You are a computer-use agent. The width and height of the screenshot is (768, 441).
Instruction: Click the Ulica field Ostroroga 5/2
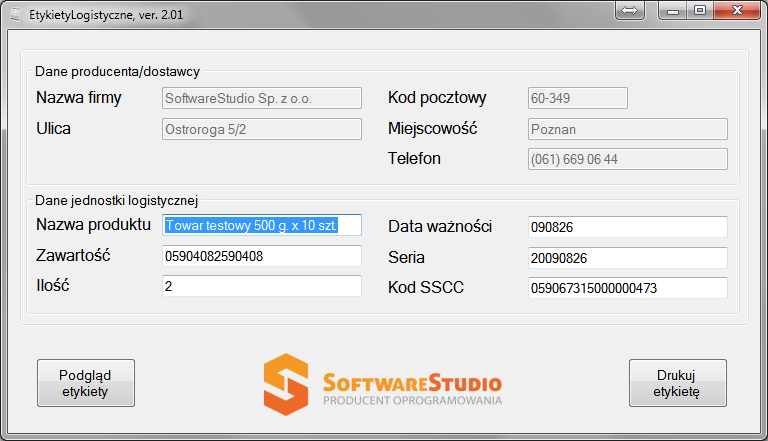point(262,129)
